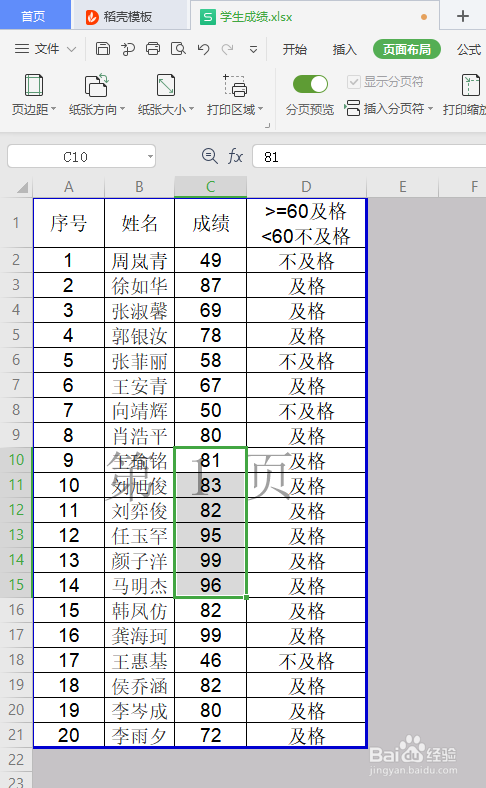Image resolution: width=486 pixels, height=788 pixels.
Task: Expand the quick access toolbar customization arrow
Action: (253, 49)
